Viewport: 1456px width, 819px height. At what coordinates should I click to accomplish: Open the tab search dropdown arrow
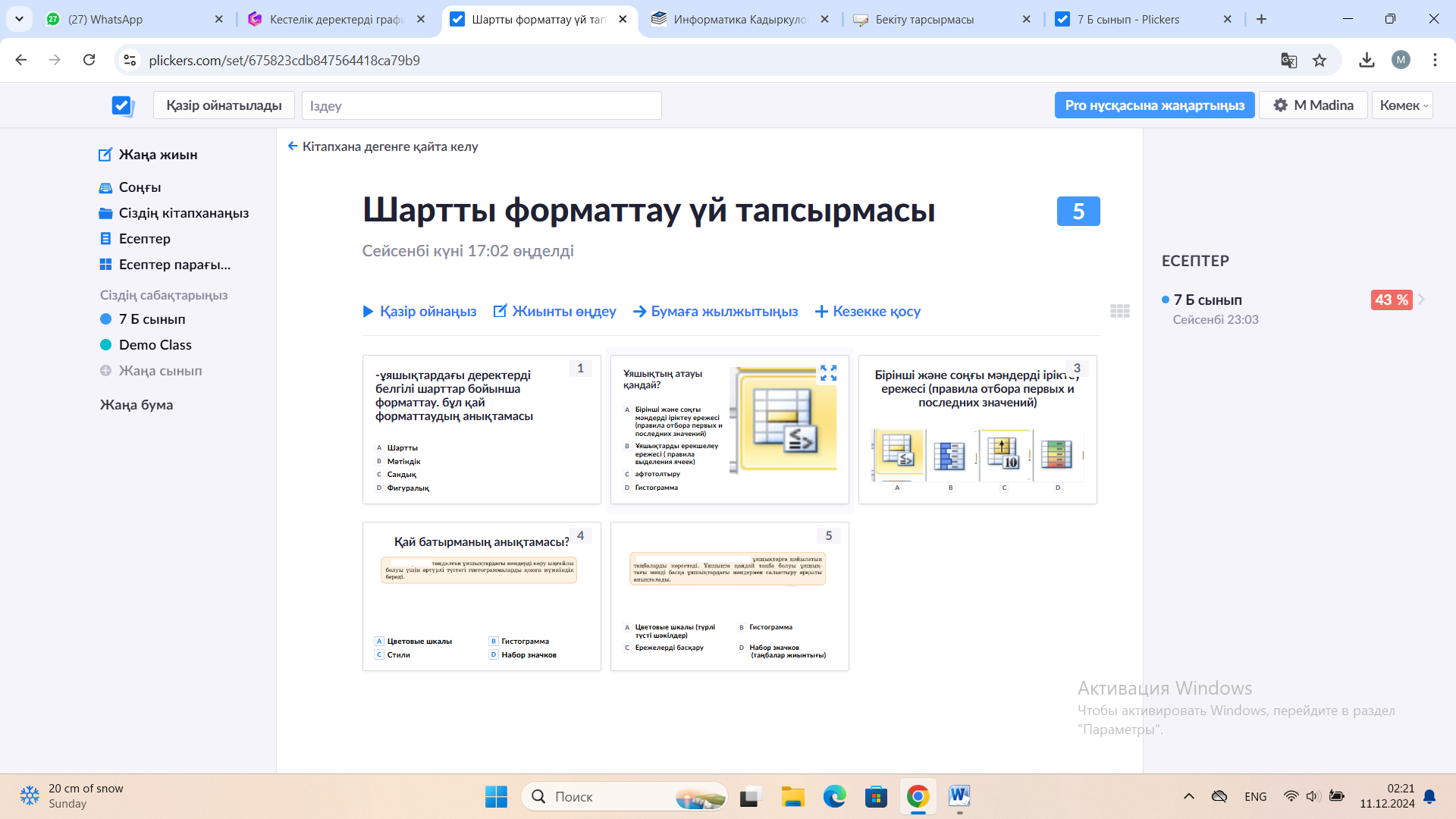[x=19, y=19]
